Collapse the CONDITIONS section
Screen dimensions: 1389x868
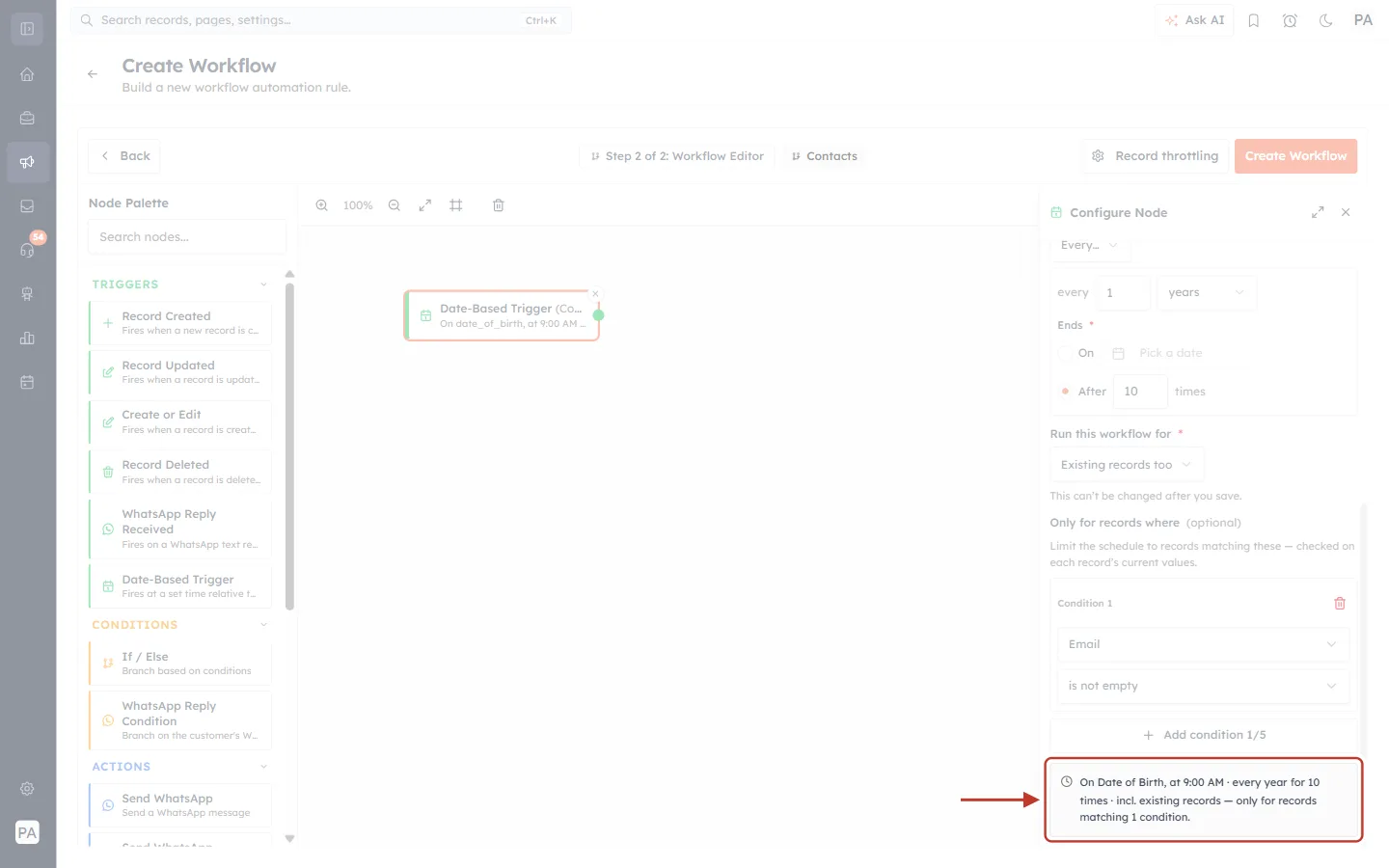[263, 625]
